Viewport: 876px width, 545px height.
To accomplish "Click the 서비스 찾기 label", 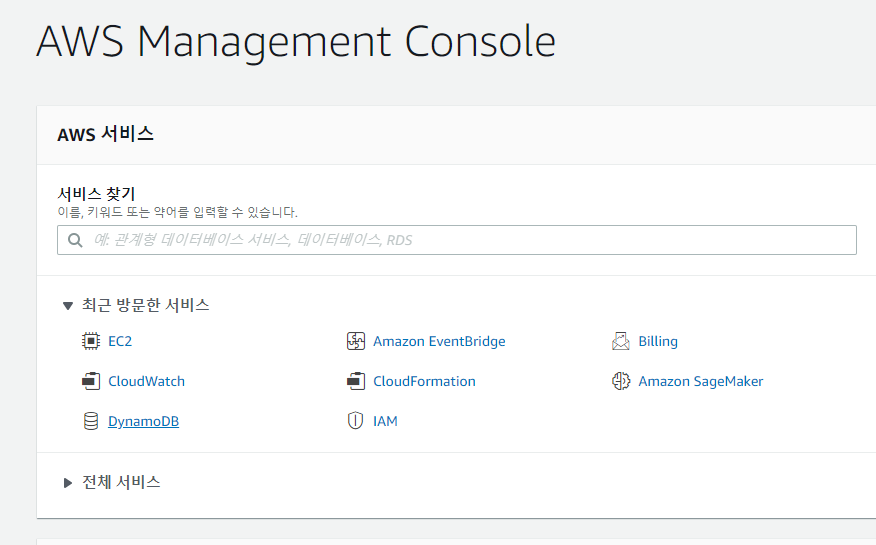I will click(96, 194).
